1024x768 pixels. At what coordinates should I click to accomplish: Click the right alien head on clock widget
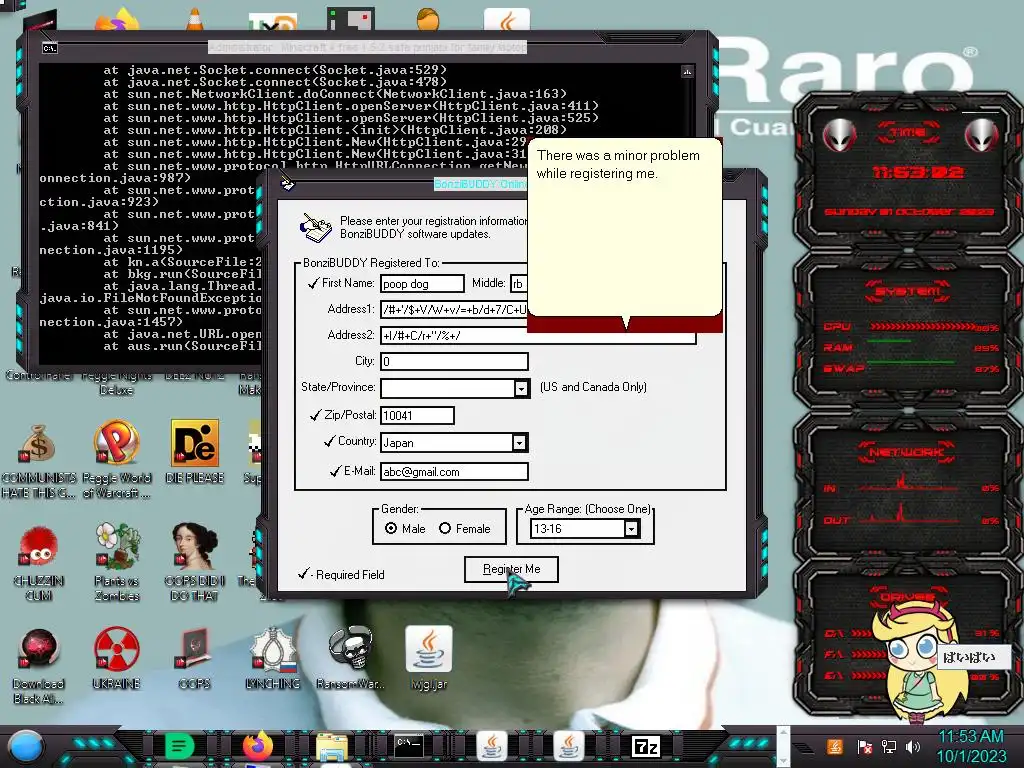pyautogui.click(x=982, y=136)
